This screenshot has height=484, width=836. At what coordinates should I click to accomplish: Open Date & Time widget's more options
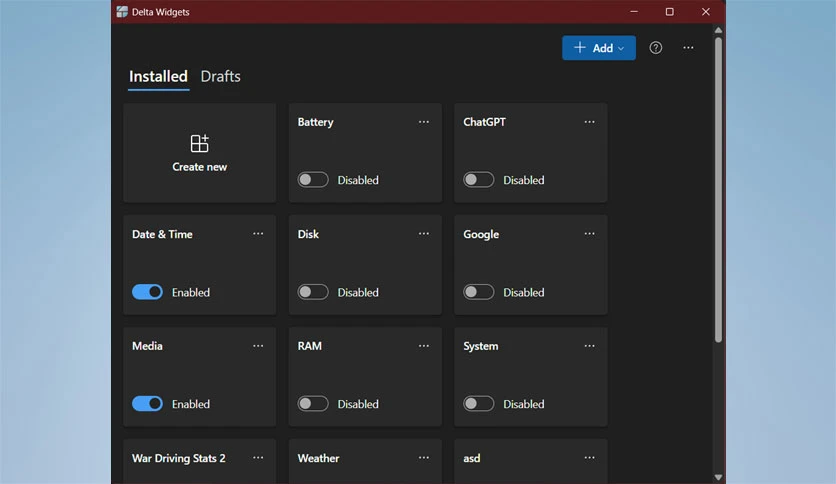coord(258,234)
